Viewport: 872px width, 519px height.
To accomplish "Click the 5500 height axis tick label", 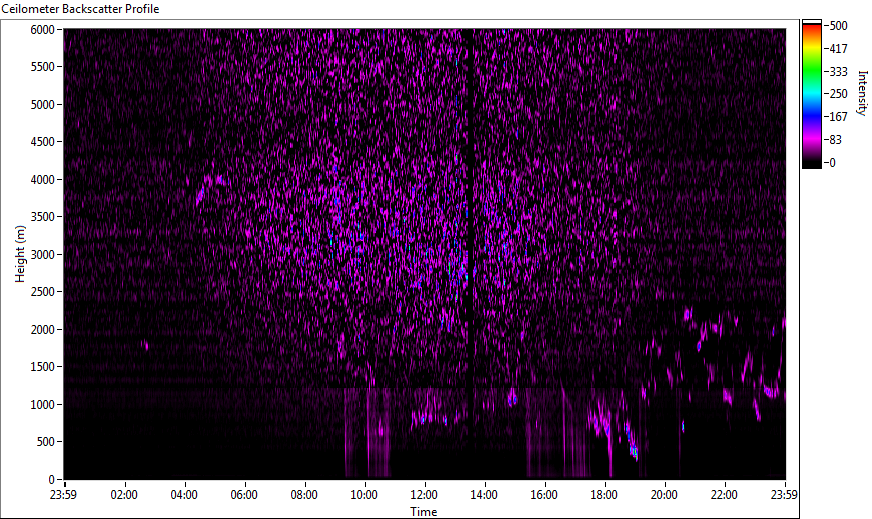I will coord(42,67).
